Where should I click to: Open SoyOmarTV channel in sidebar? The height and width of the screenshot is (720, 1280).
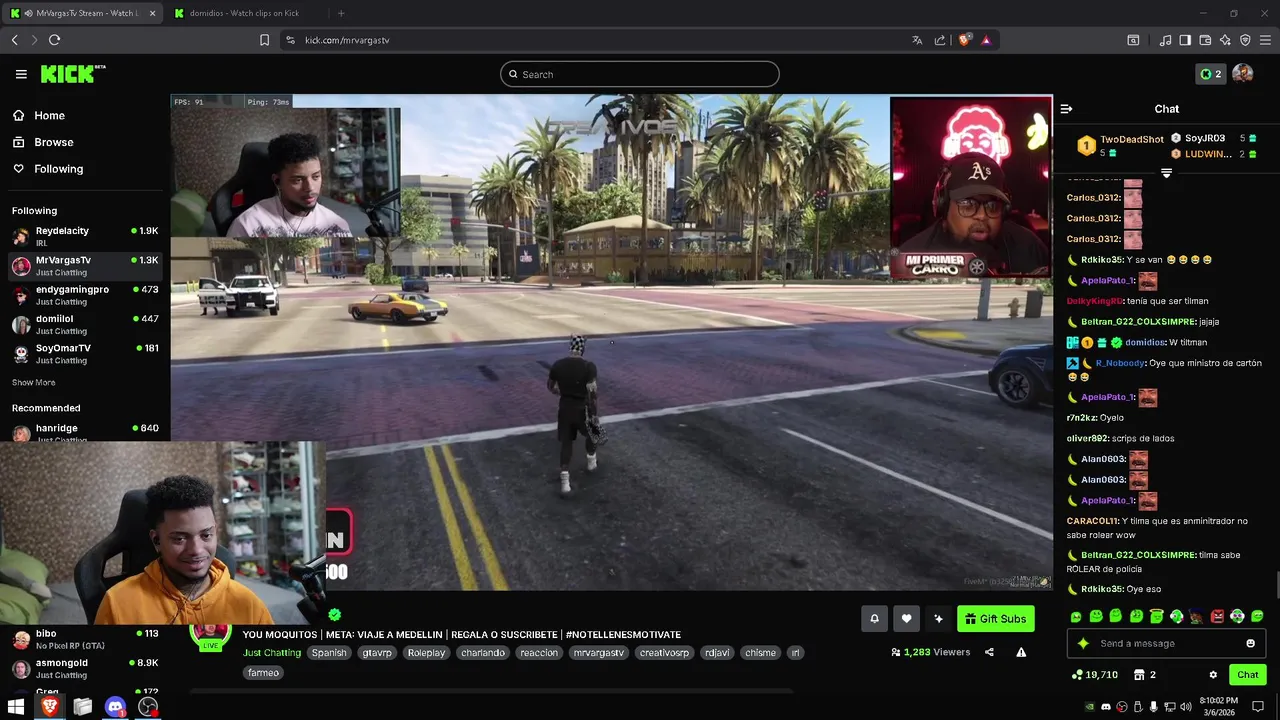[x=85, y=353]
